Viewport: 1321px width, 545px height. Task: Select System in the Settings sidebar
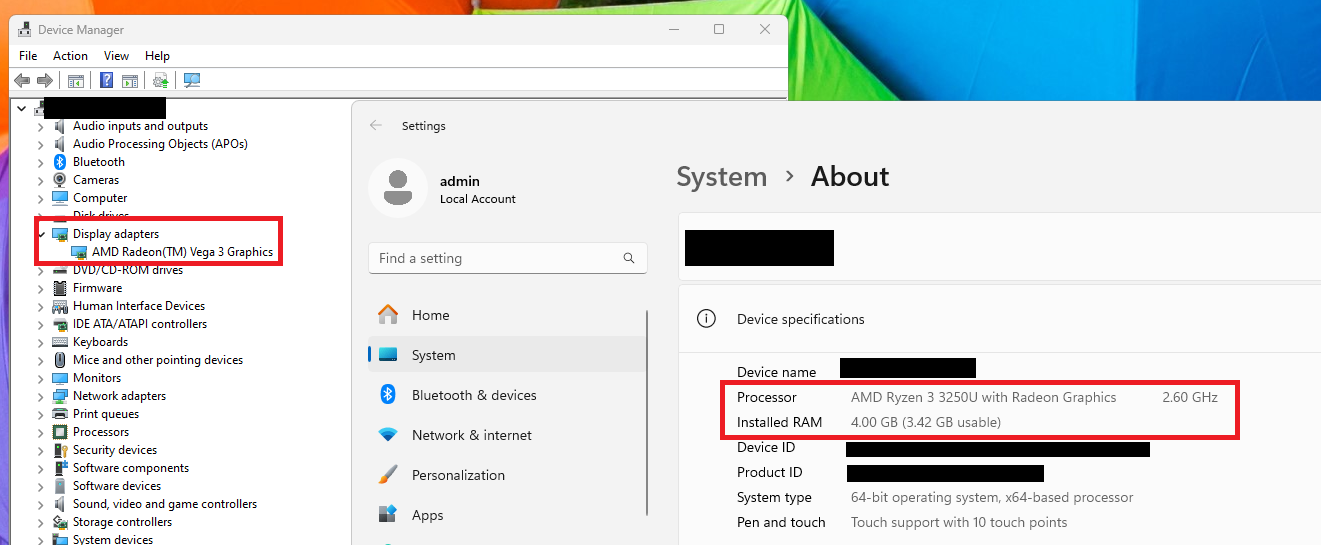pos(508,355)
